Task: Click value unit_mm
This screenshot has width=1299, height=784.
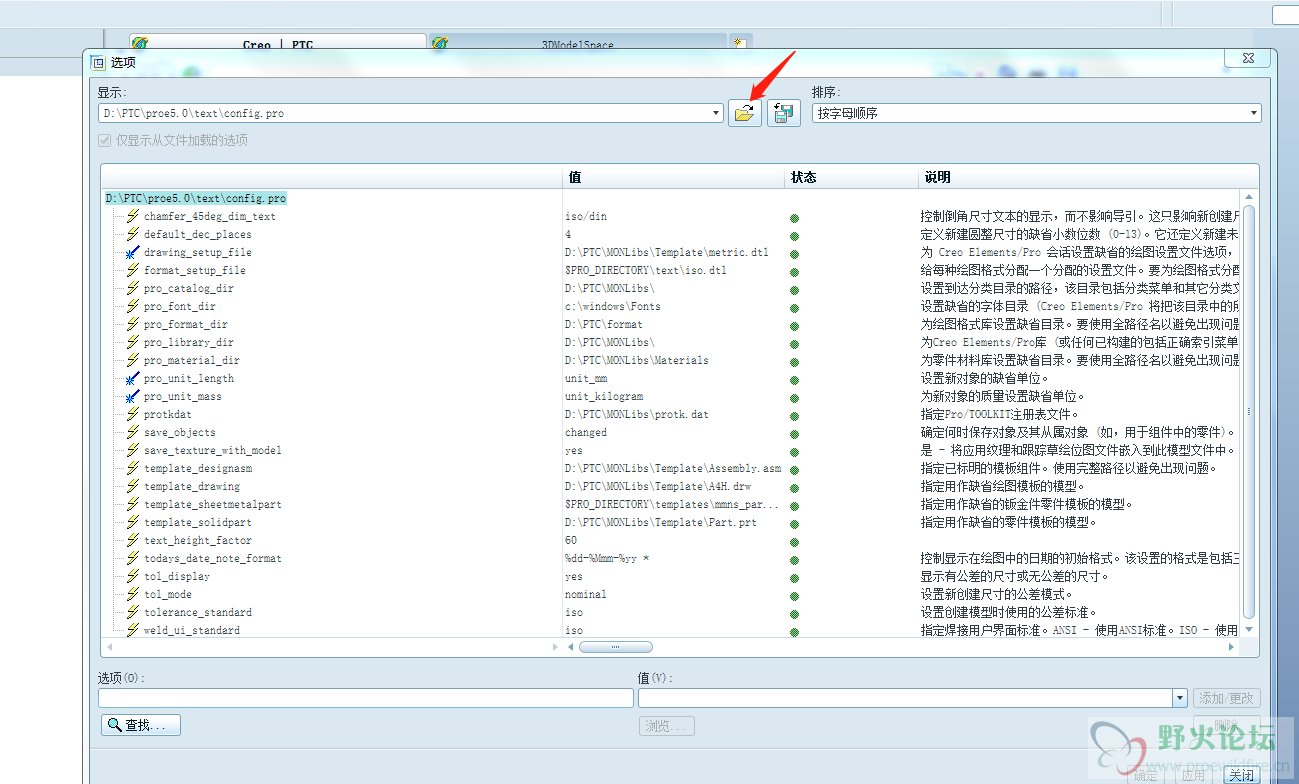Action: (586, 378)
